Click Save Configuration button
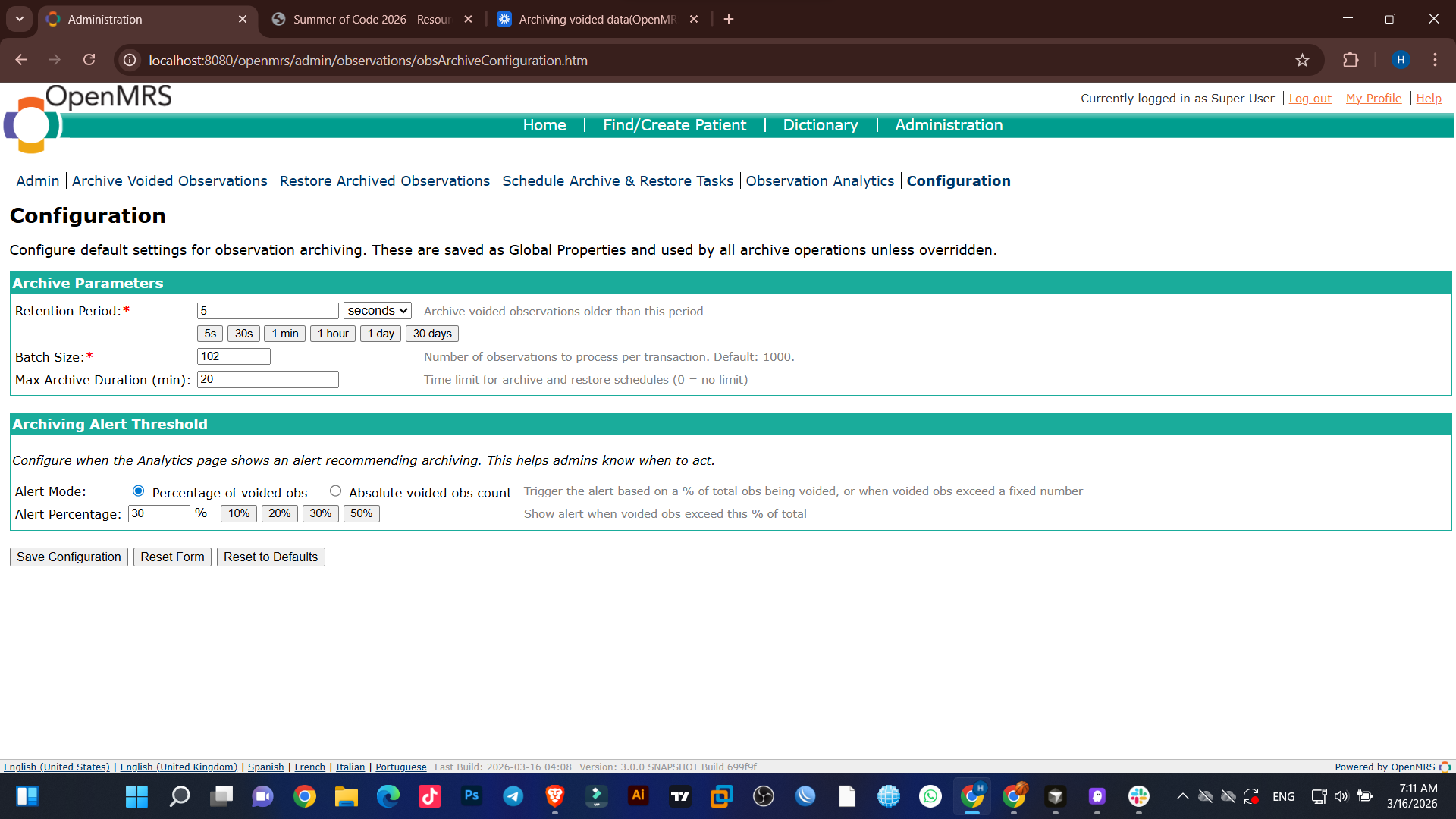1456x819 pixels. [x=69, y=557]
